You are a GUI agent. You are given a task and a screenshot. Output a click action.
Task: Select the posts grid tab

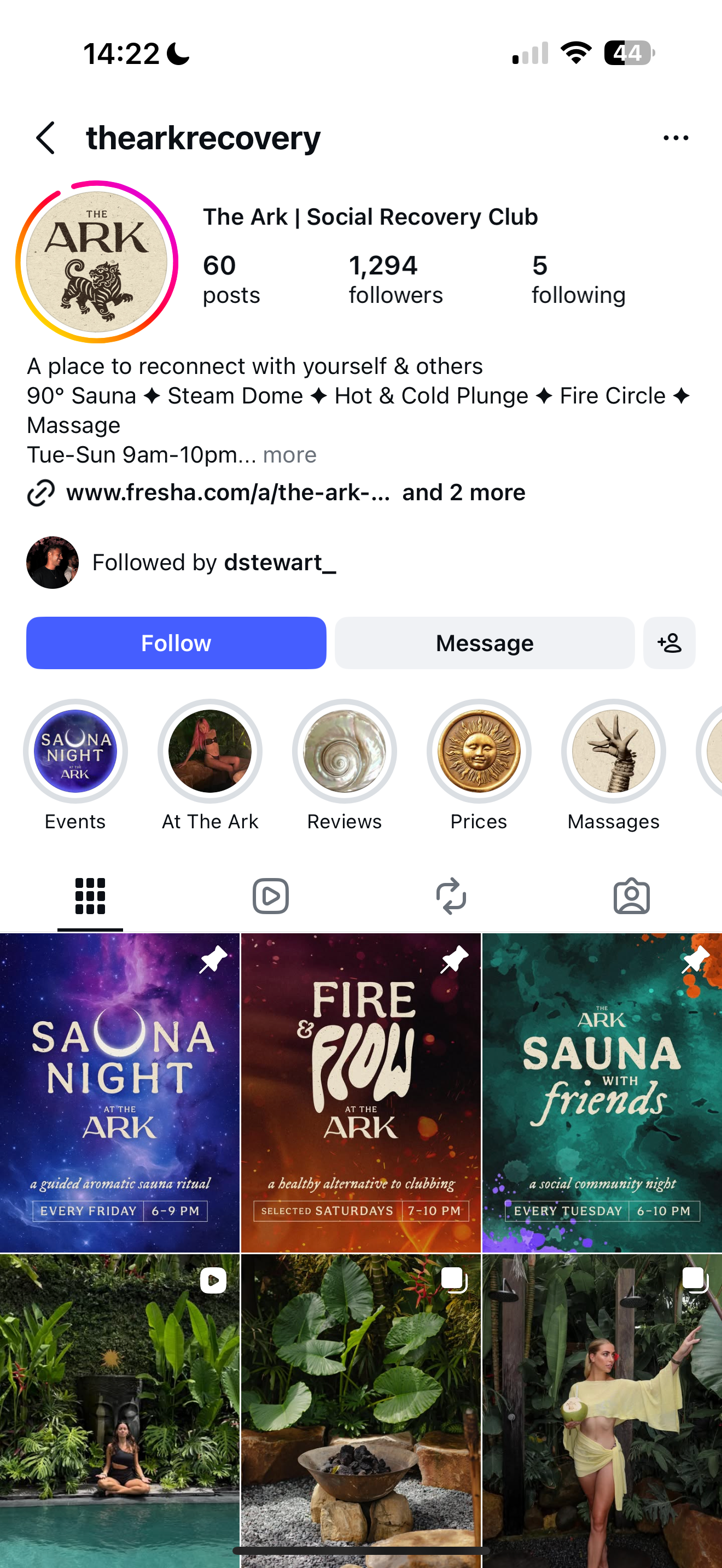pos(90,896)
